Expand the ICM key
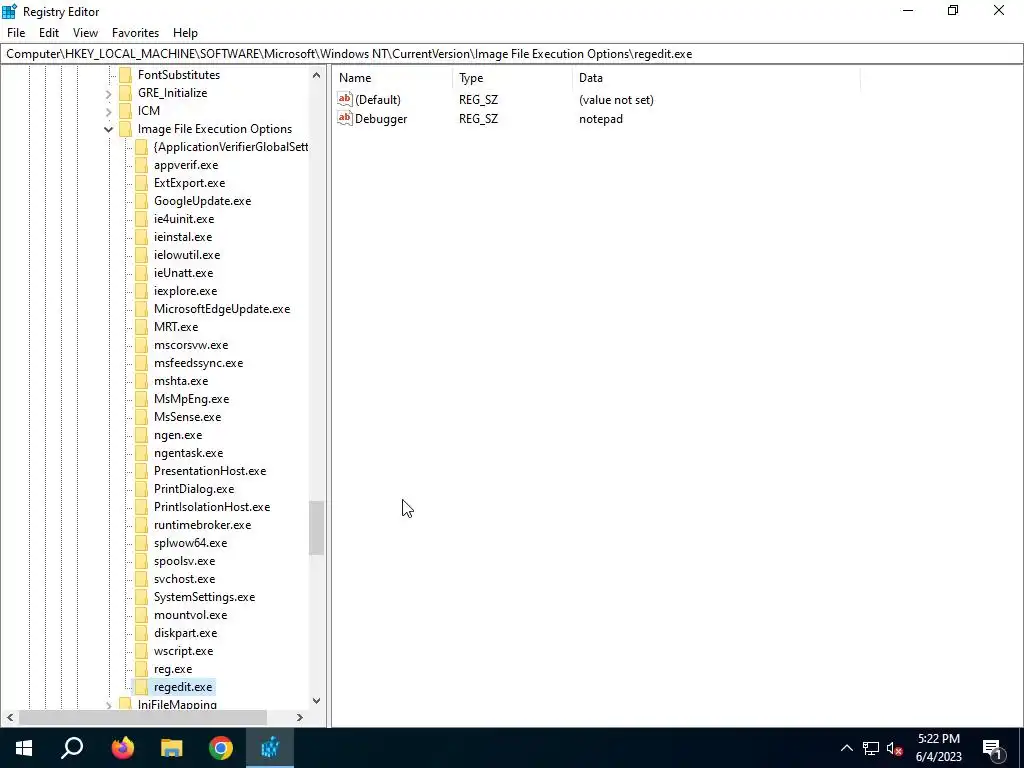1024x768 pixels. click(108, 112)
